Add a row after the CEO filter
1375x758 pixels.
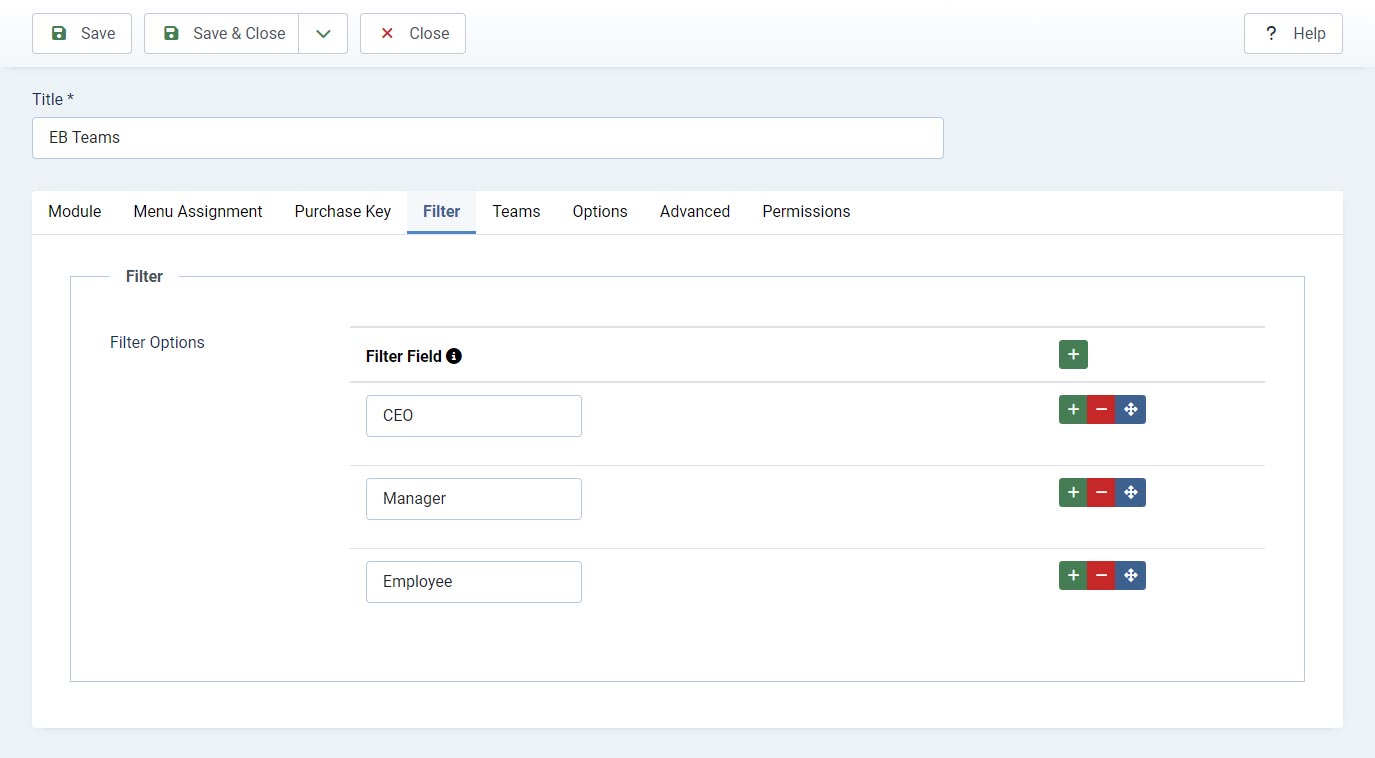click(x=1073, y=409)
